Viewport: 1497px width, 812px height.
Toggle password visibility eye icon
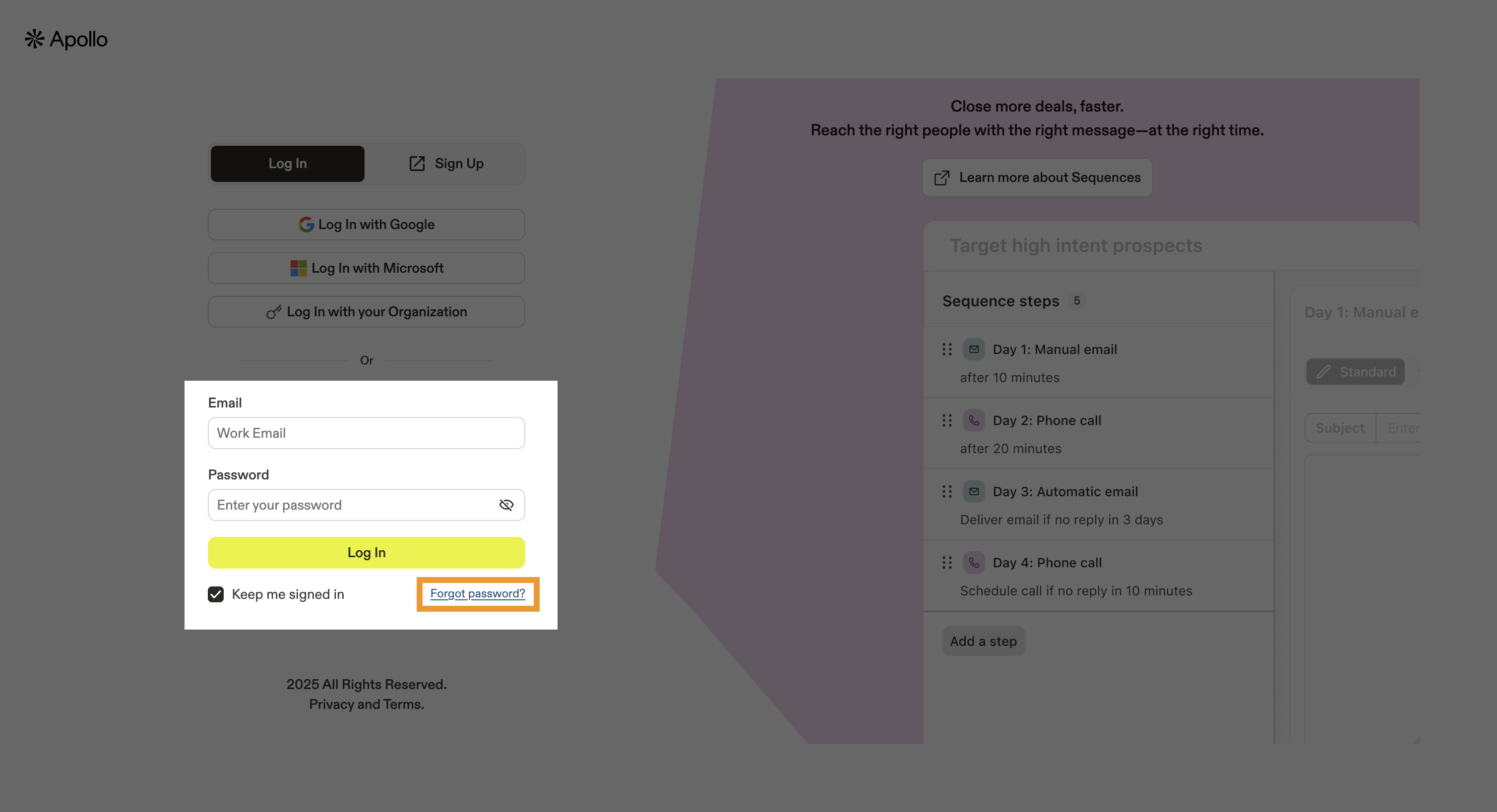pyautogui.click(x=506, y=505)
